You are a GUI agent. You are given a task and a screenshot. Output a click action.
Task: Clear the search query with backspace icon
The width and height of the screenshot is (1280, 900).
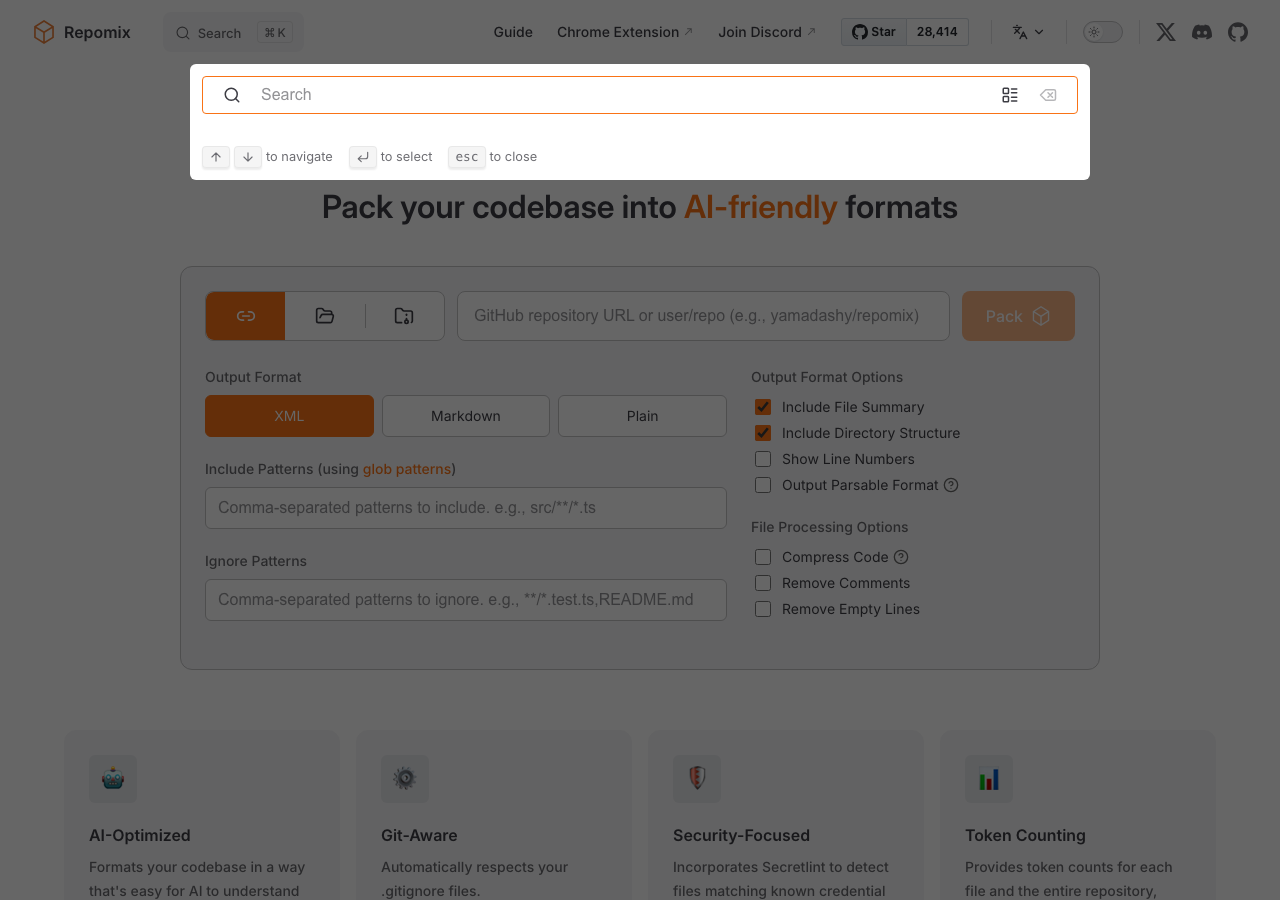[1048, 95]
